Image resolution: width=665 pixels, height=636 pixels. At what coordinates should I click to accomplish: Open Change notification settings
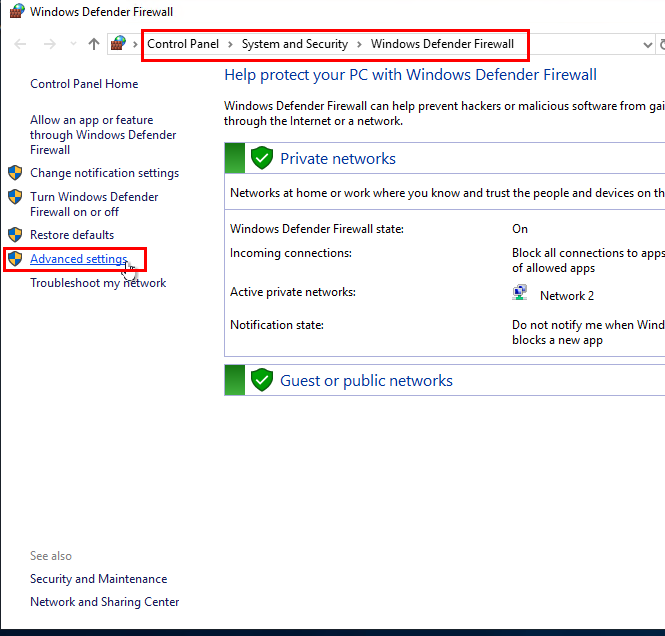tap(104, 173)
